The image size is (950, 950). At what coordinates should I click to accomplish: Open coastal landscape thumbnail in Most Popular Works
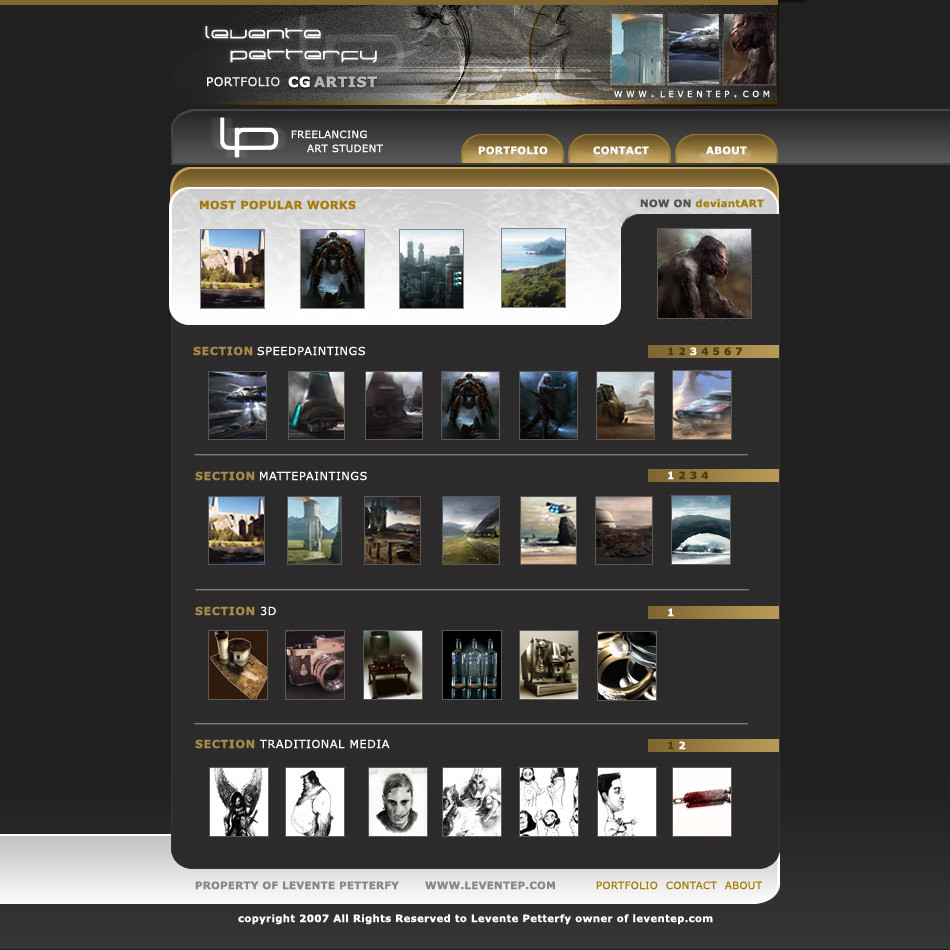pyautogui.click(x=533, y=268)
